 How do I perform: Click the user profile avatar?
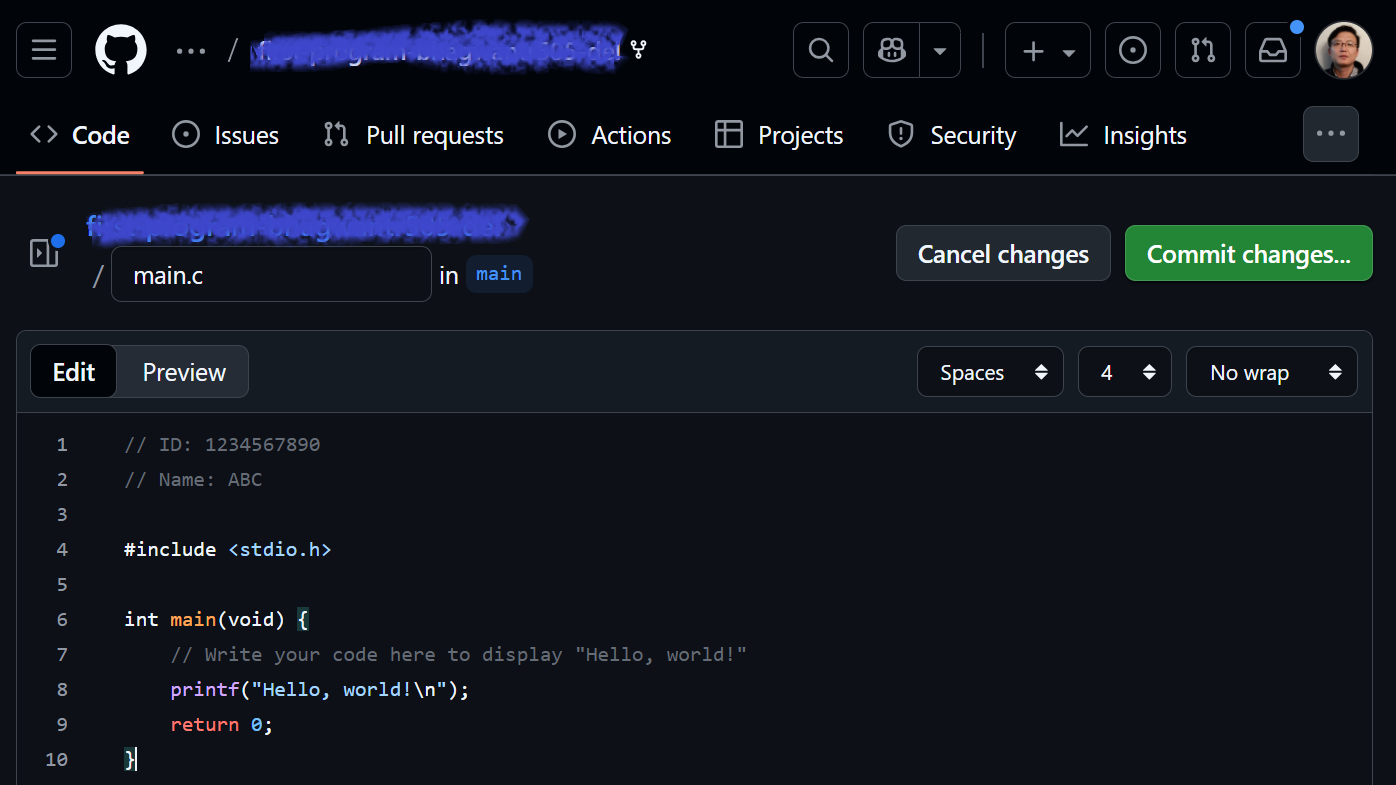1343,50
